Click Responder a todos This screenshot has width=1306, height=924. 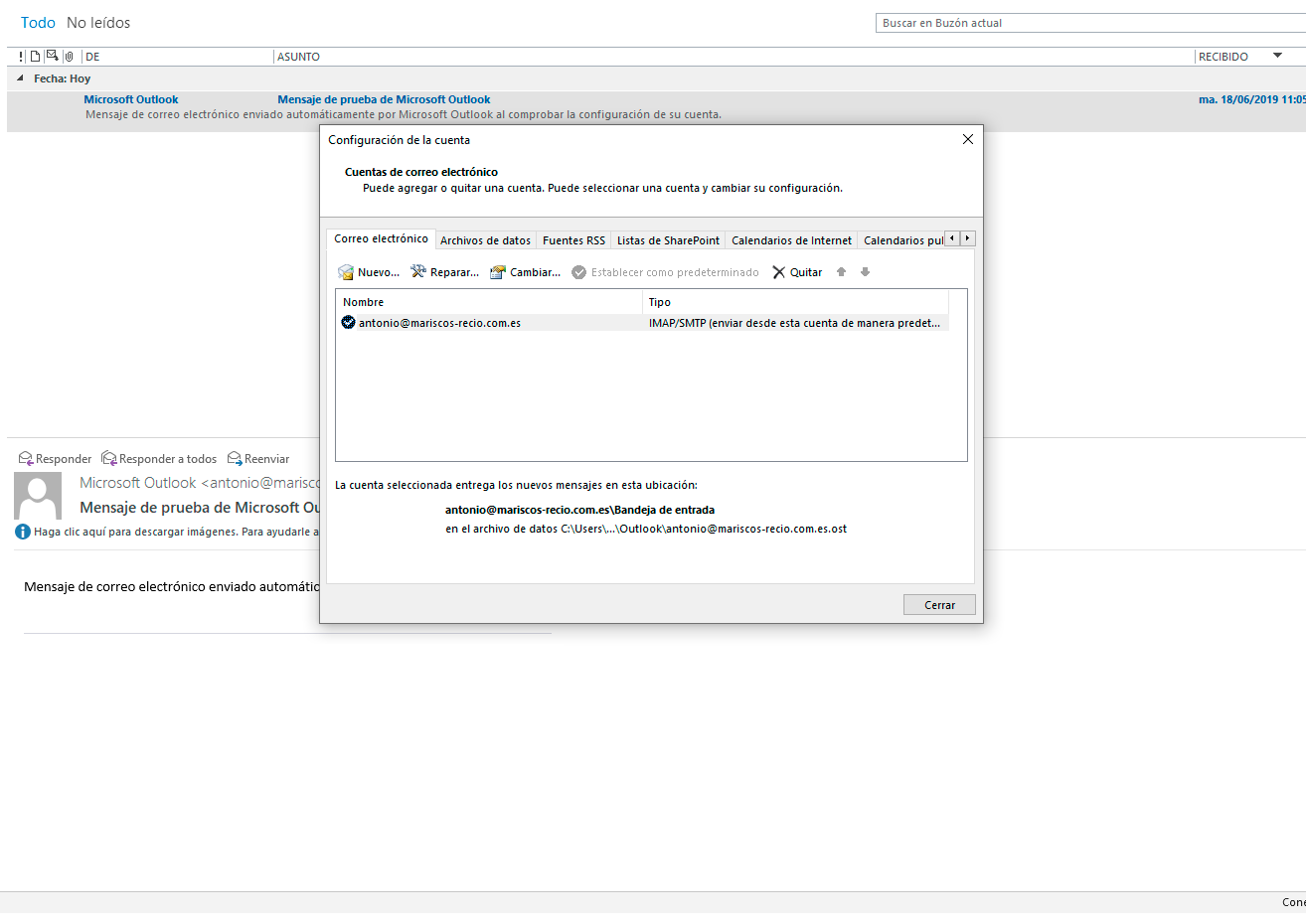[x=159, y=459]
